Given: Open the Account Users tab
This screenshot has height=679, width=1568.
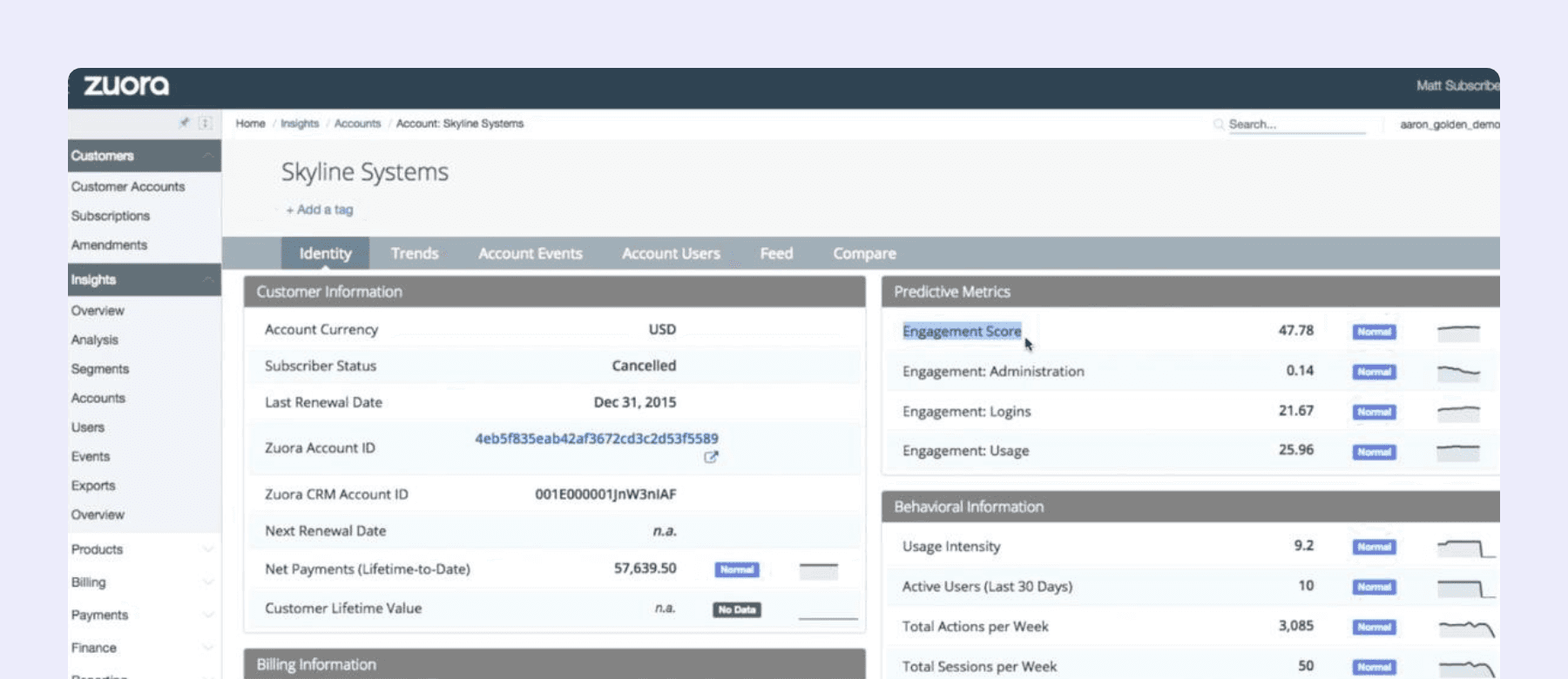Looking at the screenshot, I should 671,253.
